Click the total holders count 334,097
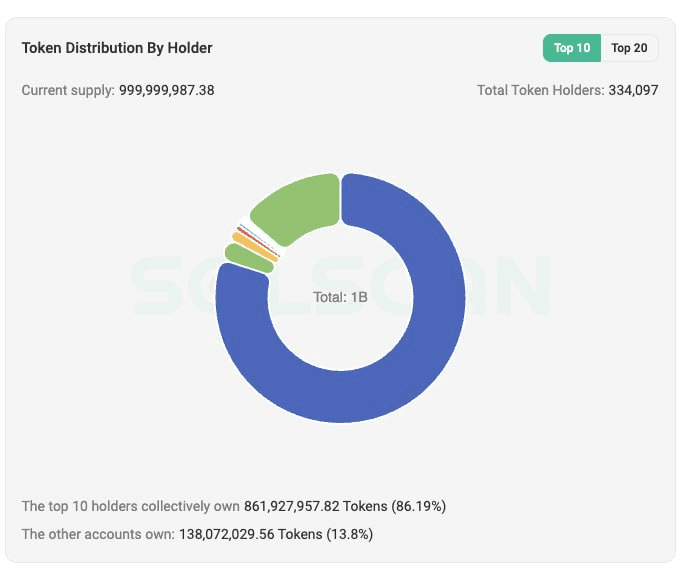This screenshot has width=689, height=574. click(633, 91)
